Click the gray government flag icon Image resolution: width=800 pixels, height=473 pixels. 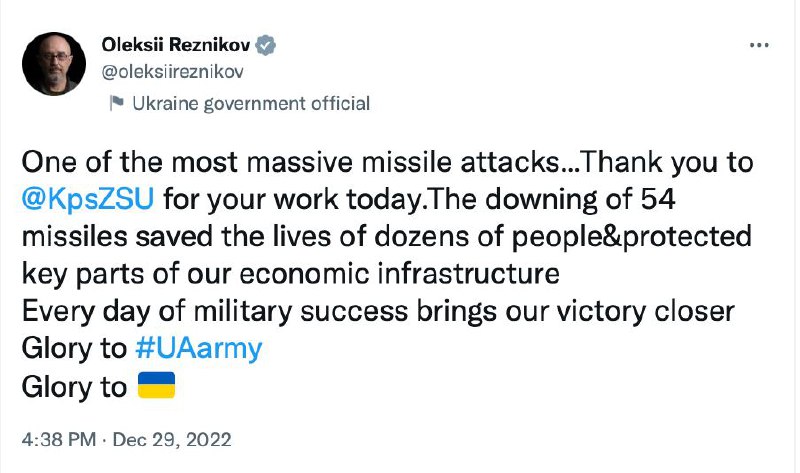pos(114,103)
